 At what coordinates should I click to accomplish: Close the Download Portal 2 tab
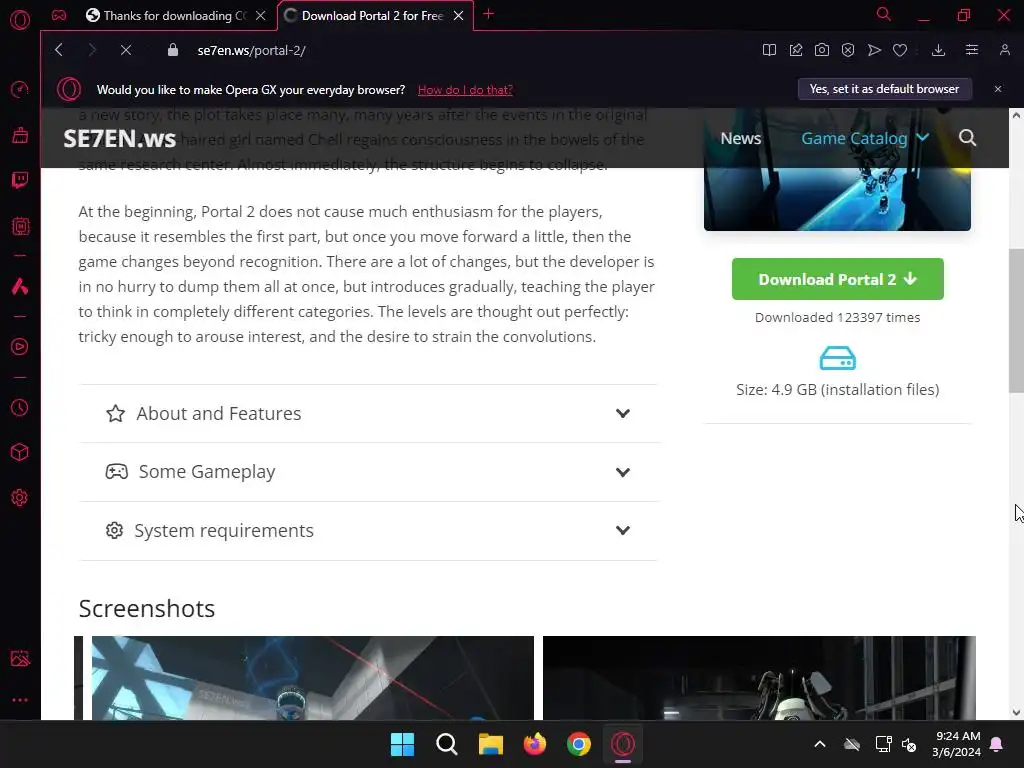tap(458, 16)
